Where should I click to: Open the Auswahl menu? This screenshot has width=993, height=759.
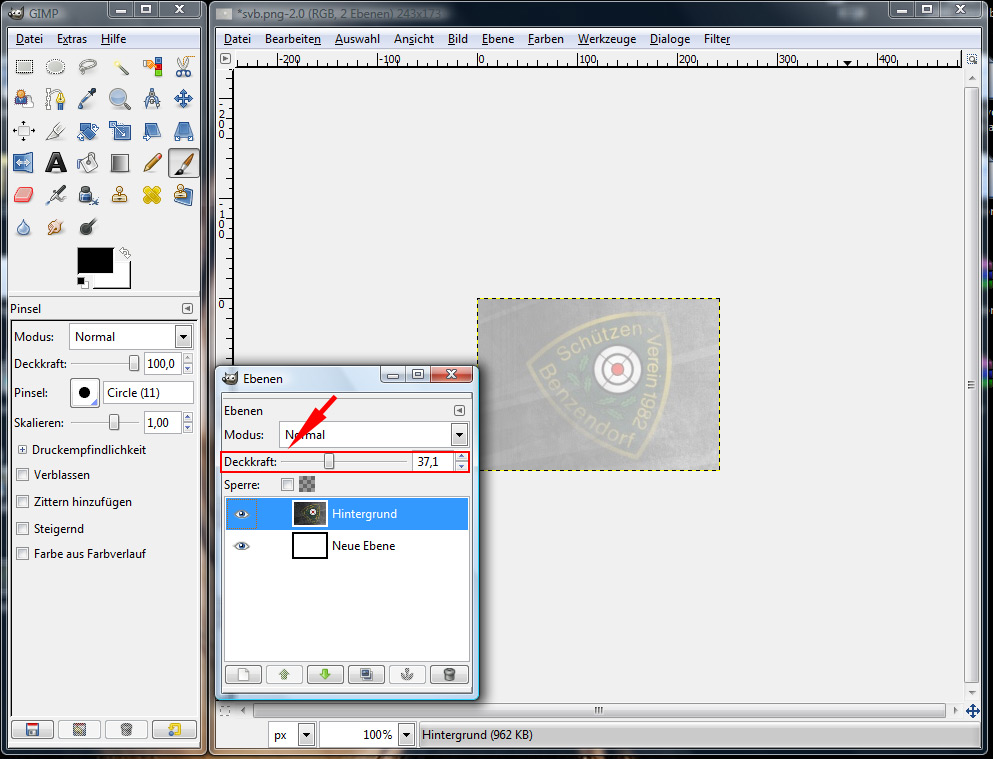[357, 39]
